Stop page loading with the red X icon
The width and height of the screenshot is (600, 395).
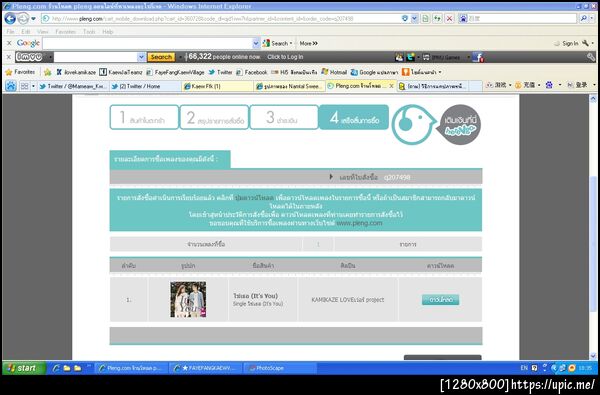[449, 18]
